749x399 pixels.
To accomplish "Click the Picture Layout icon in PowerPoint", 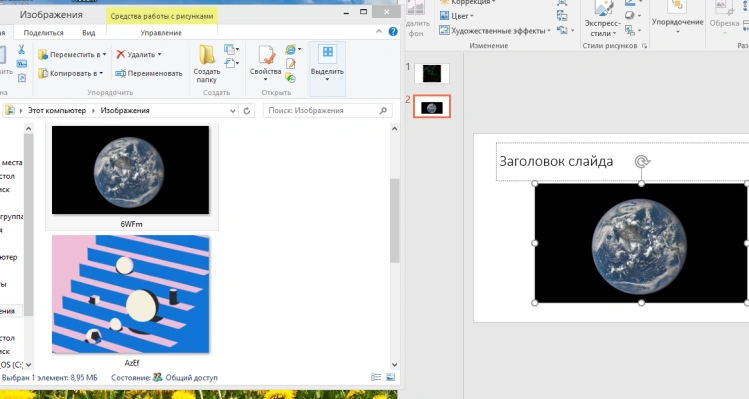I will pyautogui.click(x=630, y=30).
